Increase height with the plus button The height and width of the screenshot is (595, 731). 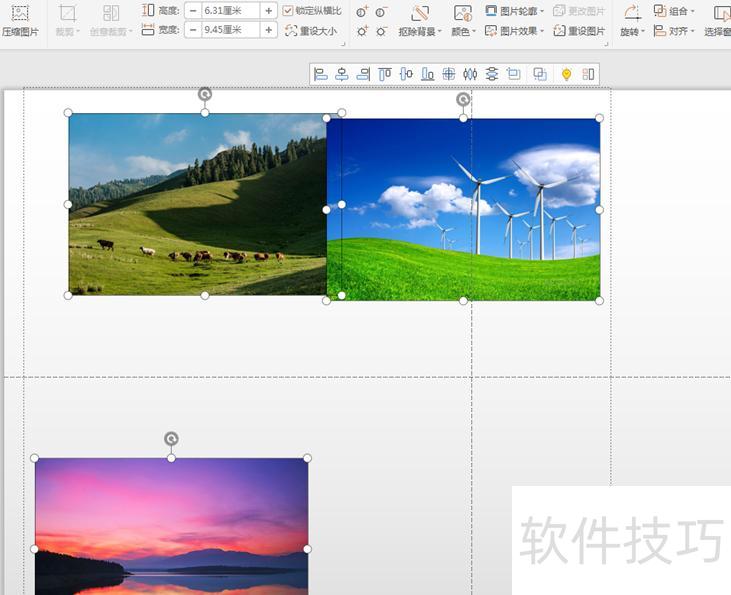pos(269,11)
